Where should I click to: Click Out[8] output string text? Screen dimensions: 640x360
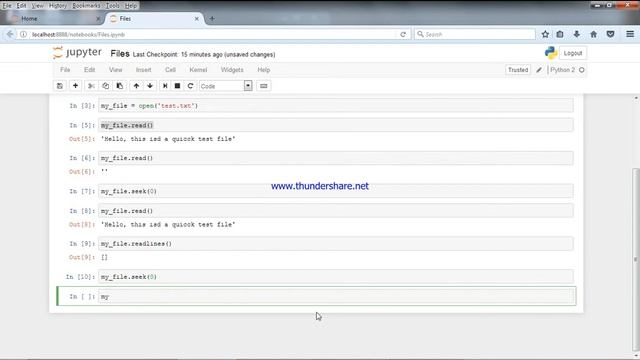click(168, 224)
